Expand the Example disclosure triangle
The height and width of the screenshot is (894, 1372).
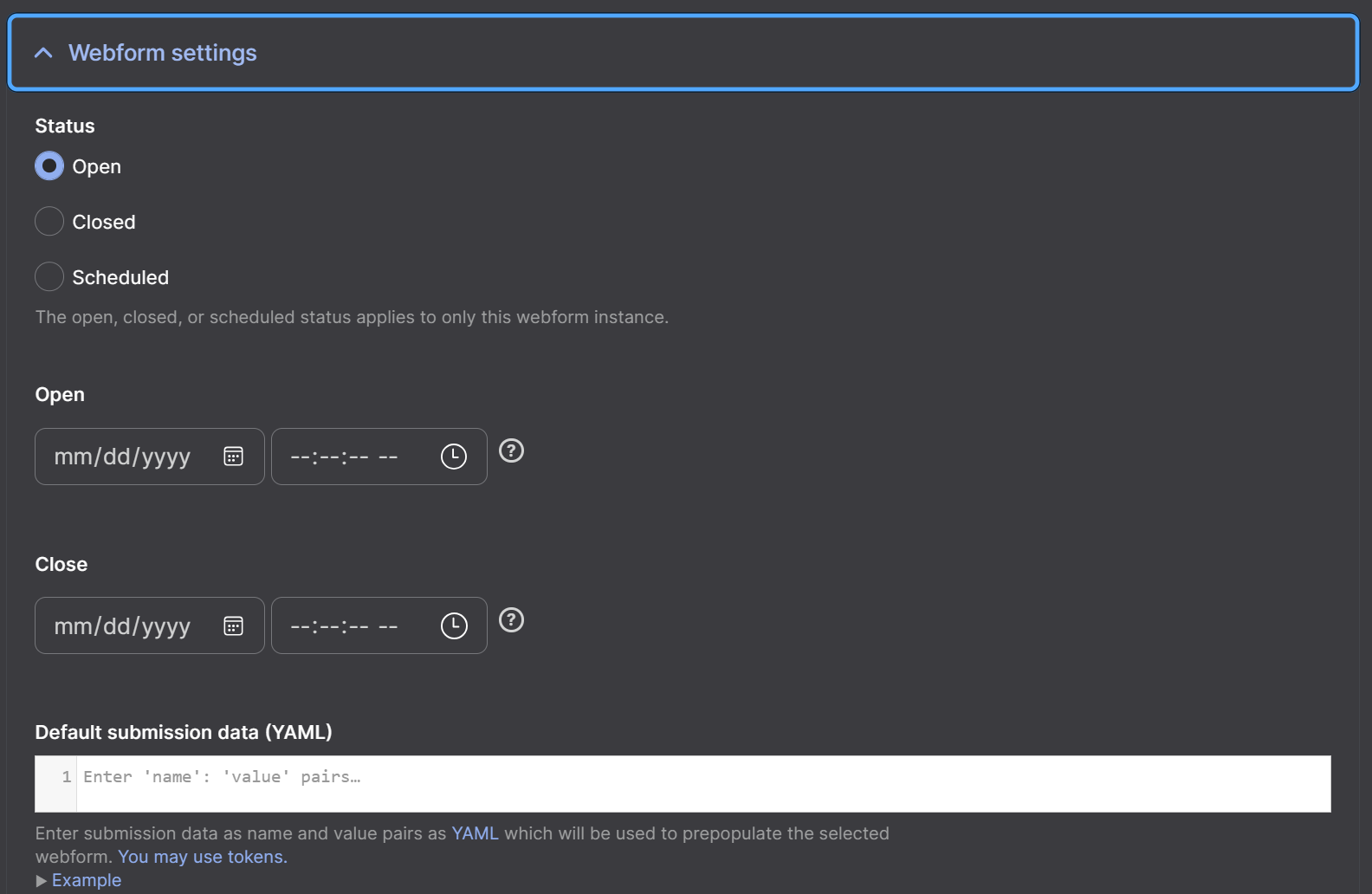pos(41,880)
